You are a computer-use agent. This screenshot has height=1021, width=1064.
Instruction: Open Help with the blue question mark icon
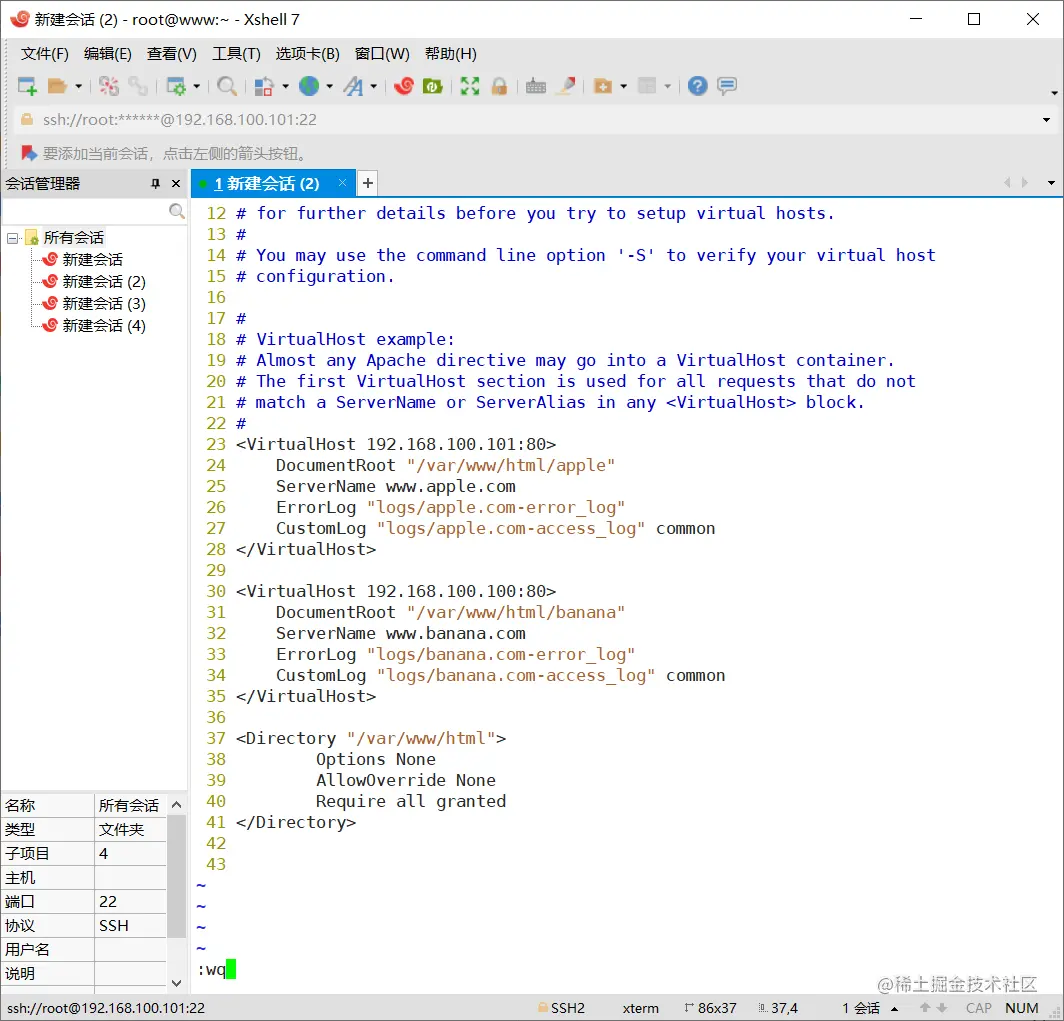coord(698,86)
